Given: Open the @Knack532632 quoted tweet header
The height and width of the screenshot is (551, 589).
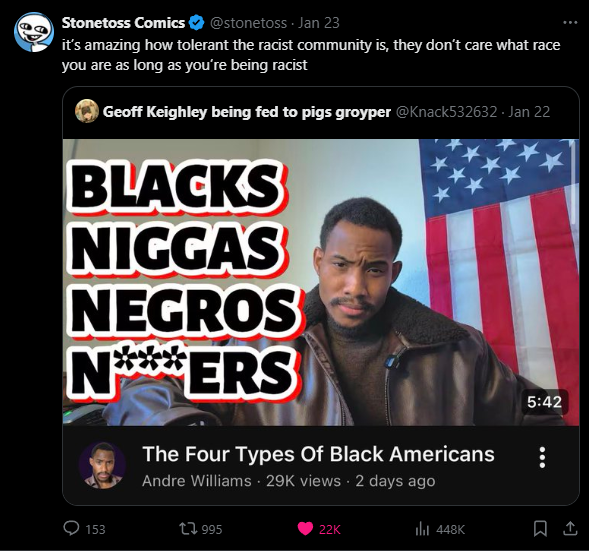Looking at the screenshot, I should pyautogui.click(x=447, y=112).
